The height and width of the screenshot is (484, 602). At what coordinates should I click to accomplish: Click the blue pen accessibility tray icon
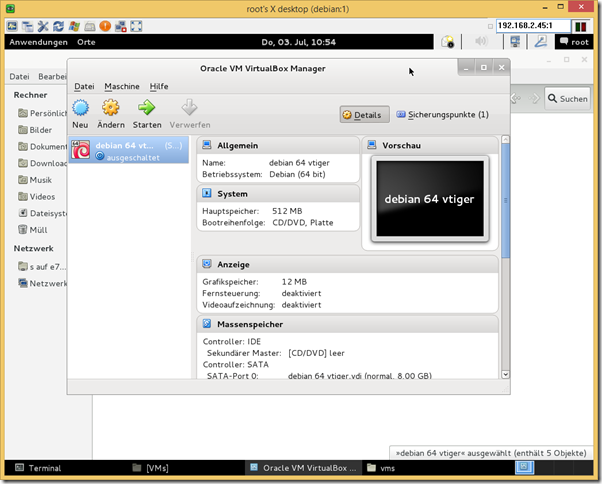541,41
